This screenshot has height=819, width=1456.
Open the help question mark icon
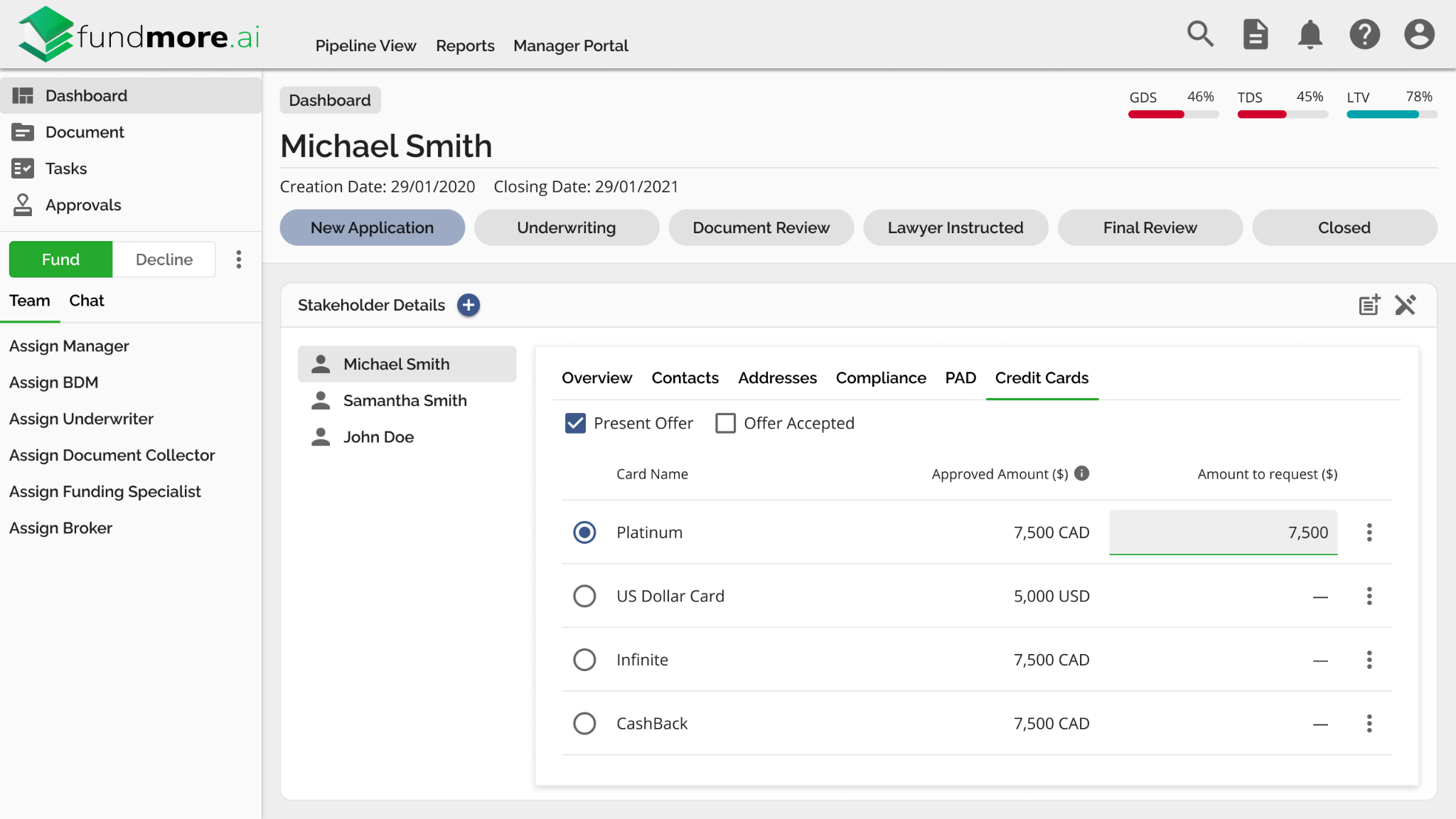pyautogui.click(x=1364, y=34)
